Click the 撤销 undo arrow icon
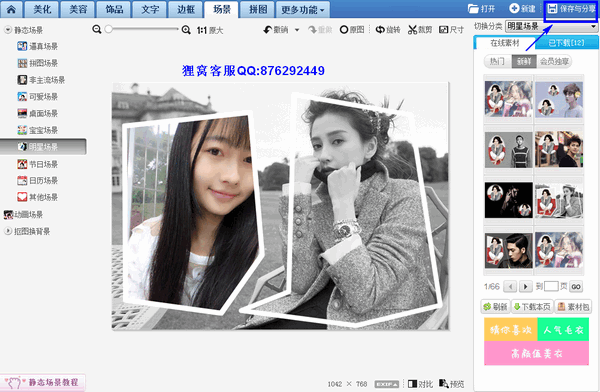 pos(267,29)
